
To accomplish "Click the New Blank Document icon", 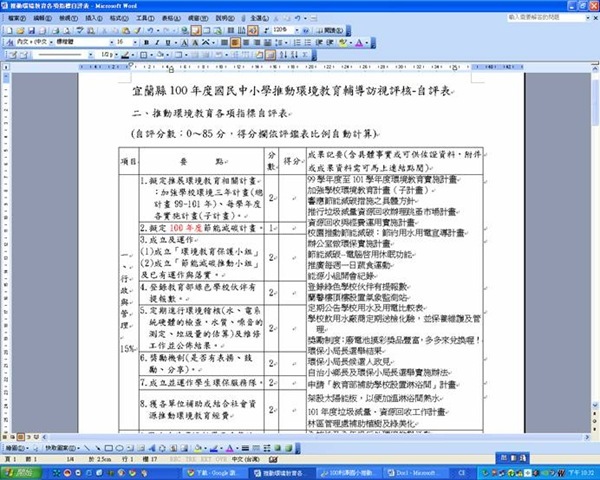I will (10, 30).
